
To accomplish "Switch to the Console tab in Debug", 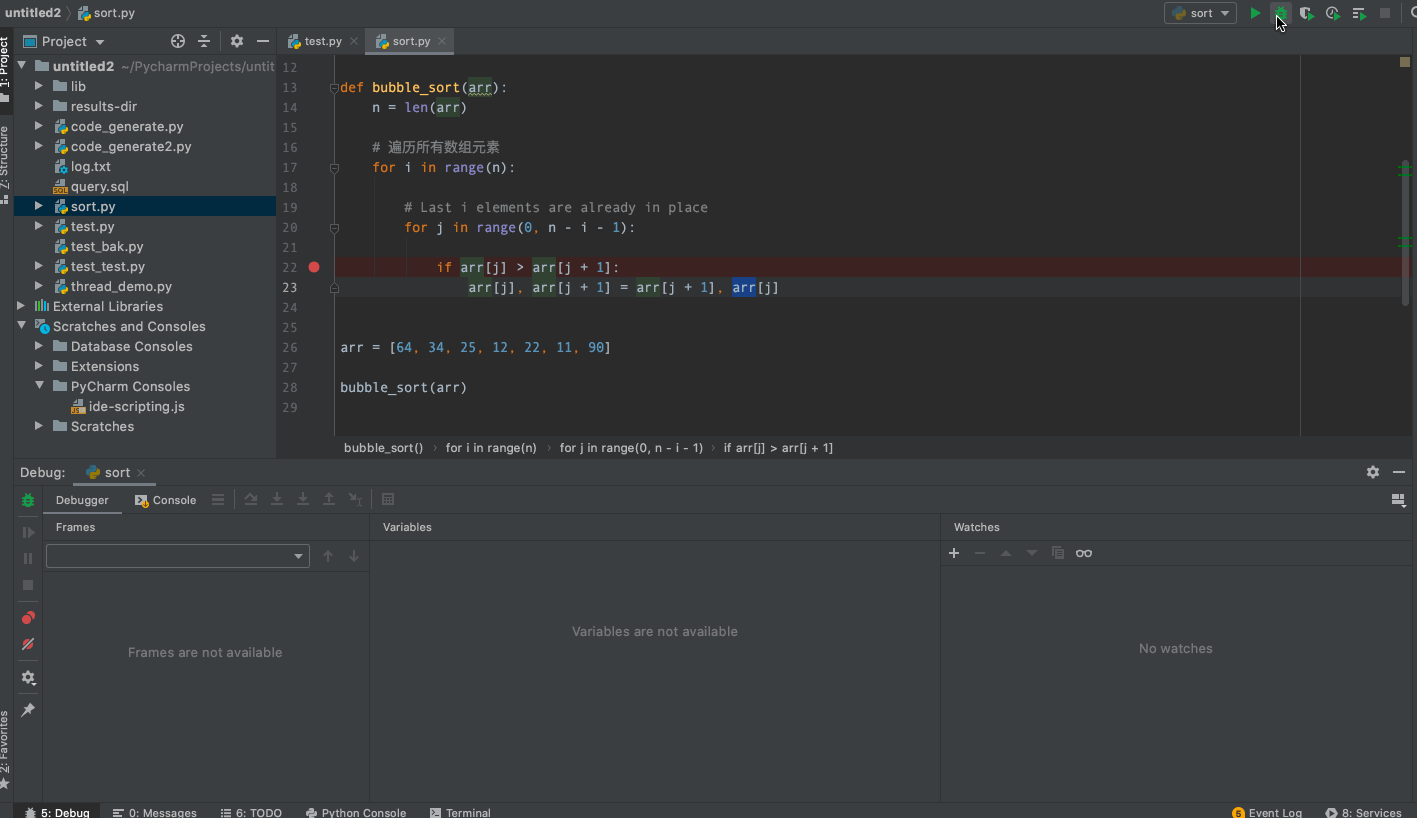I will pyautogui.click(x=166, y=500).
